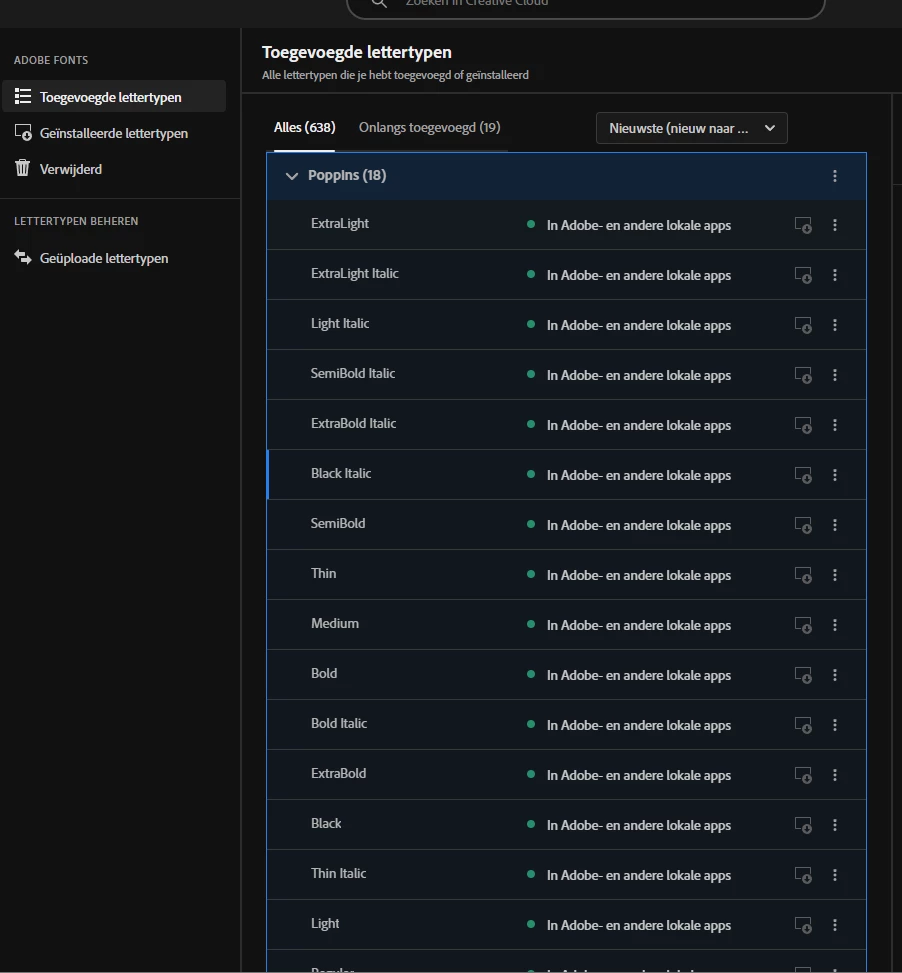Select the Black Italic font name
Screen dimensions: 902x973
341,473
